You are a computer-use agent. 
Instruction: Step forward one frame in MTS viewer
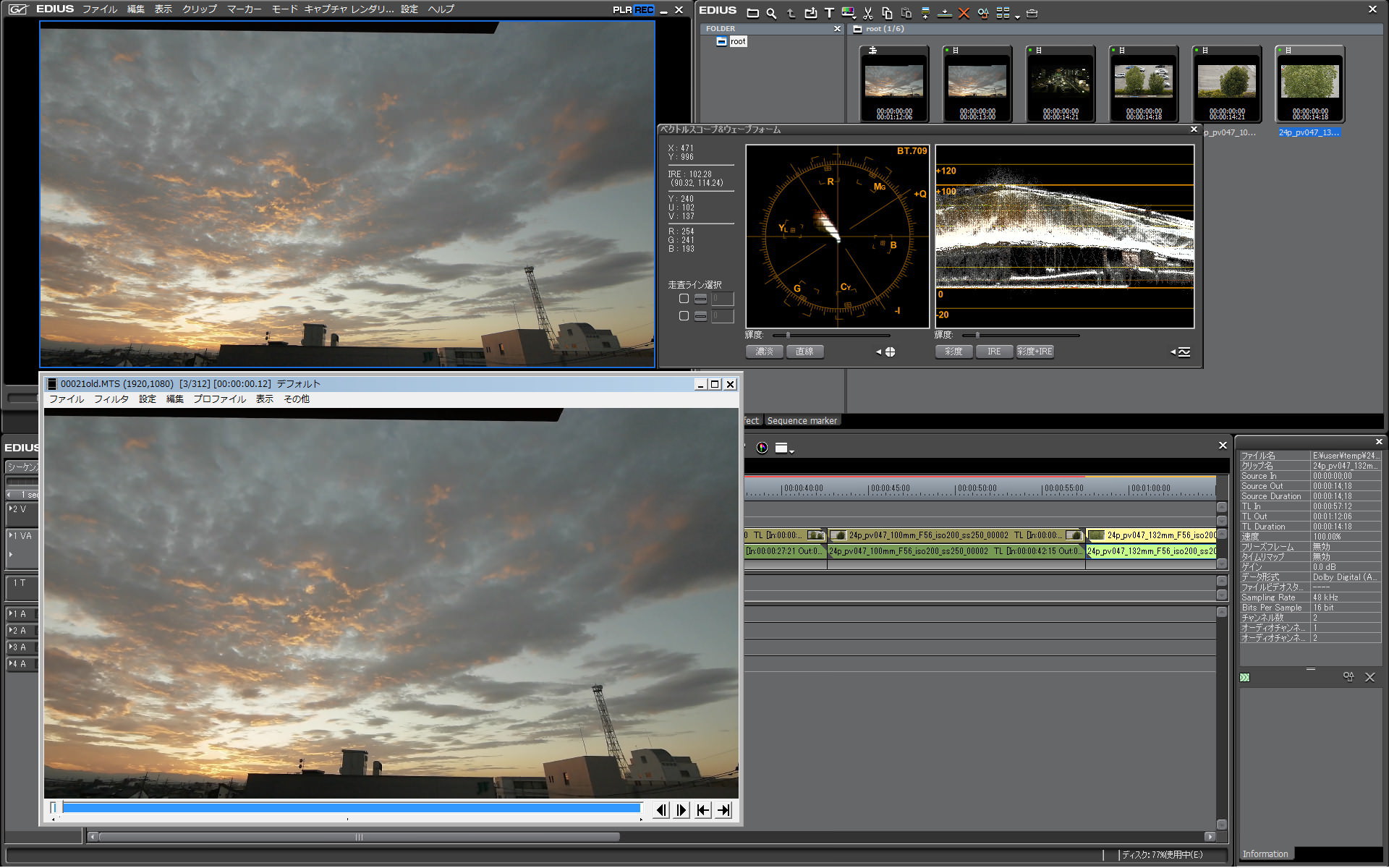pyautogui.click(x=681, y=810)
